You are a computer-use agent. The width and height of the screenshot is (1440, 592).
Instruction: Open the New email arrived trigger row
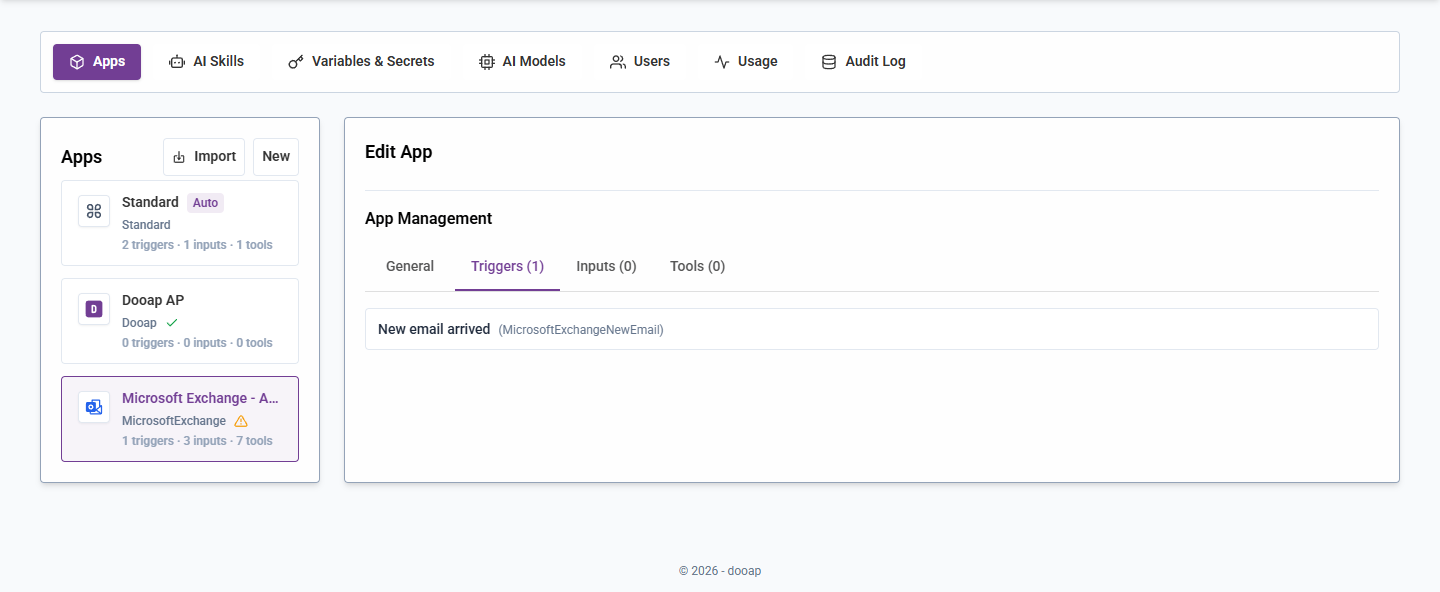click(x=872, y=329)
